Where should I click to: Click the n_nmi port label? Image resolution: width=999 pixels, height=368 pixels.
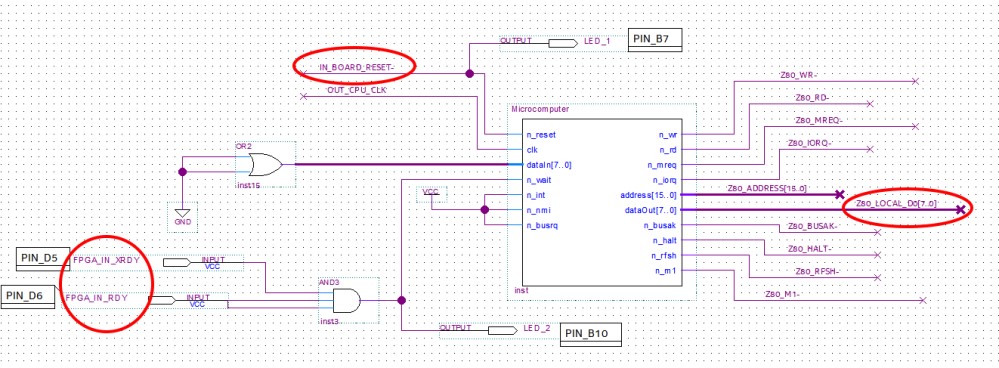click(x=538, y=210)
